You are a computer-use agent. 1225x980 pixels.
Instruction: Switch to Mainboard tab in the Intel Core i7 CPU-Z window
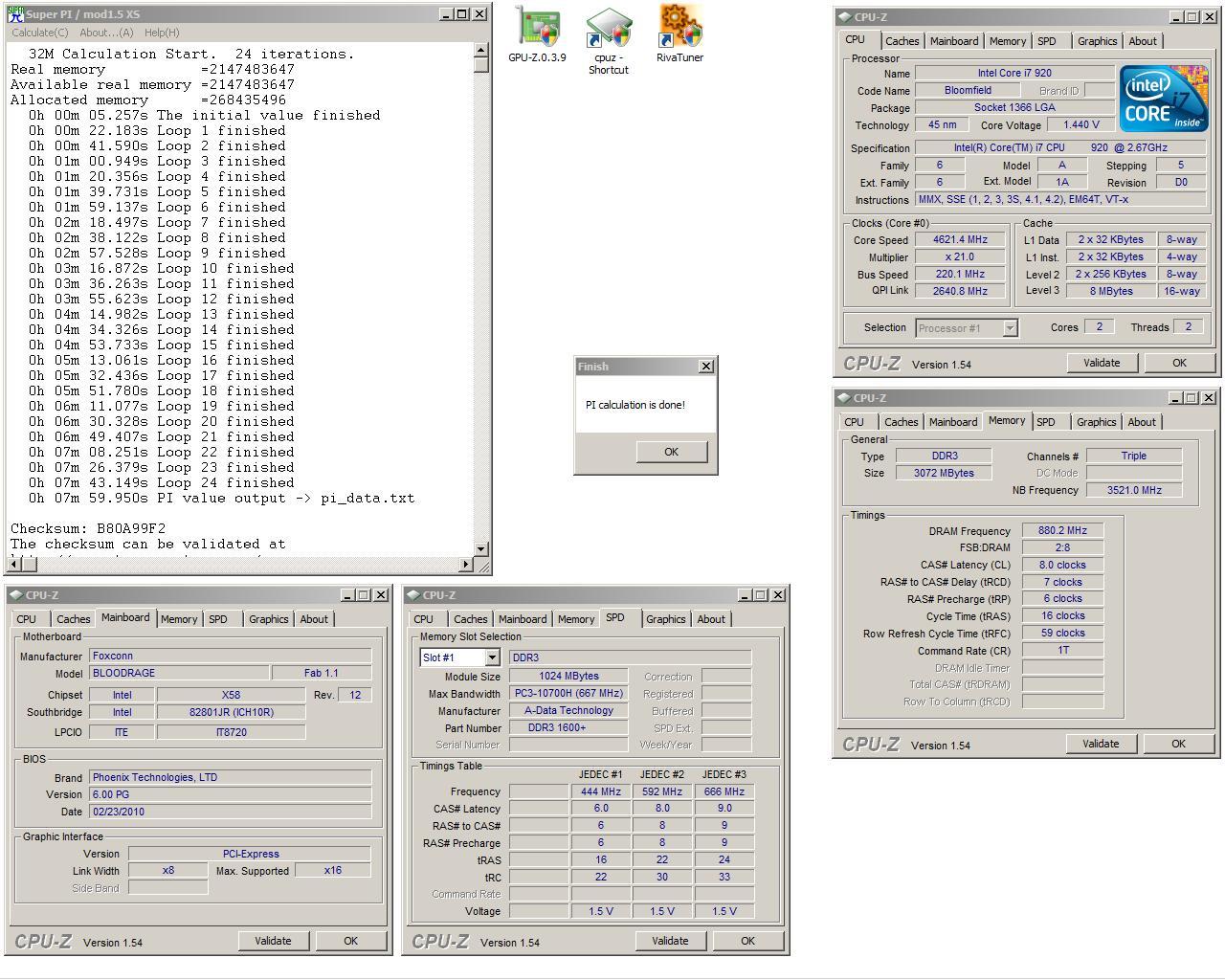click(x=954, y=41)
